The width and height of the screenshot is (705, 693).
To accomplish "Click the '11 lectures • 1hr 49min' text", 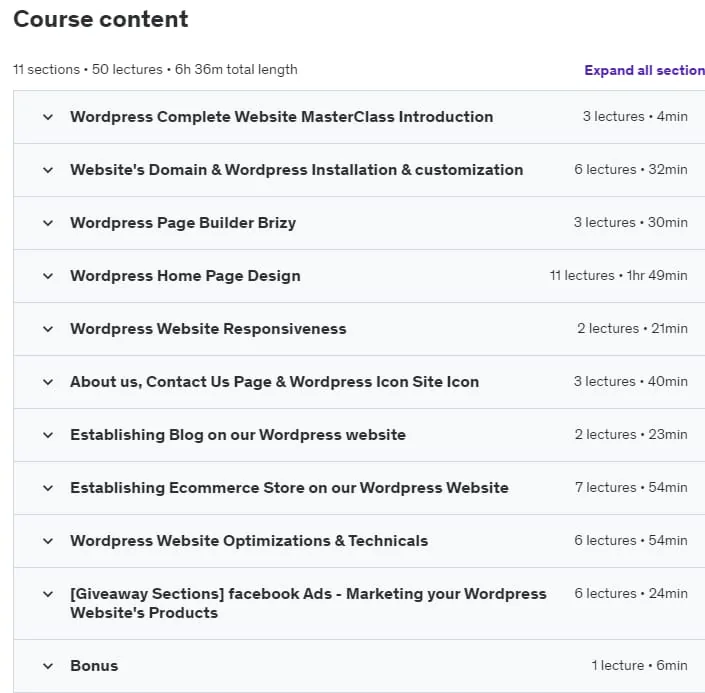I will click(x=618, y=276).
